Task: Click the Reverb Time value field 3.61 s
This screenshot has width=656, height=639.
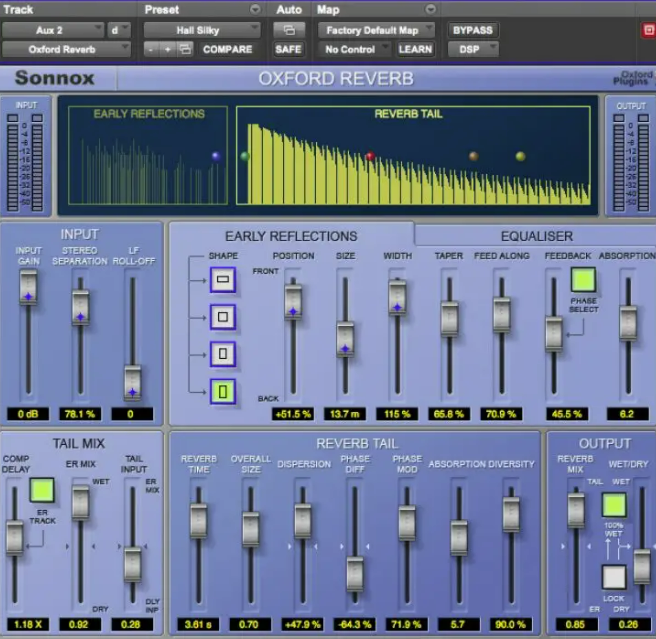Action: coord(198,624)
